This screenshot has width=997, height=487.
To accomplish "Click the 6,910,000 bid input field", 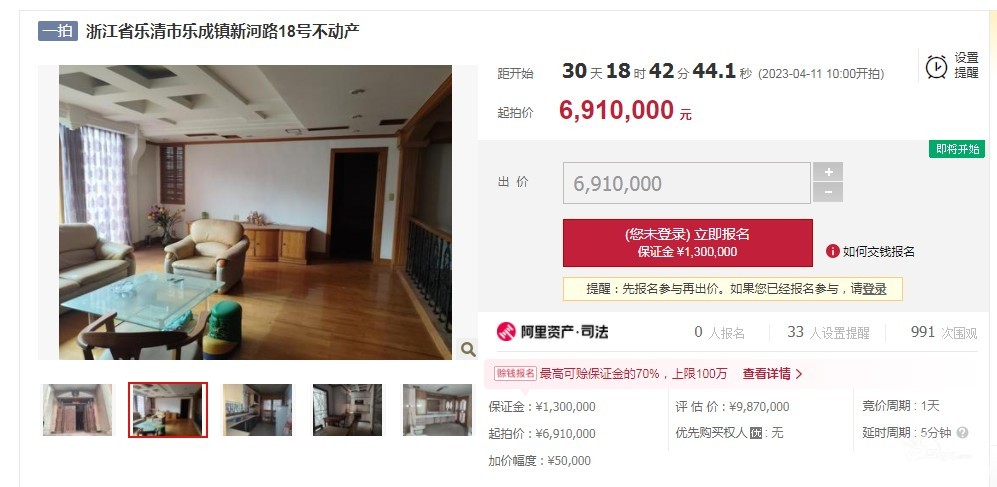I will (687, 183).
